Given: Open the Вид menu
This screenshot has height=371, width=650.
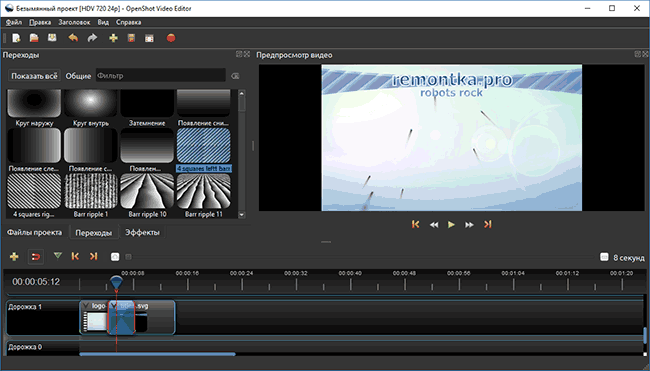Looking at the screenshot, I should [103, 22].
